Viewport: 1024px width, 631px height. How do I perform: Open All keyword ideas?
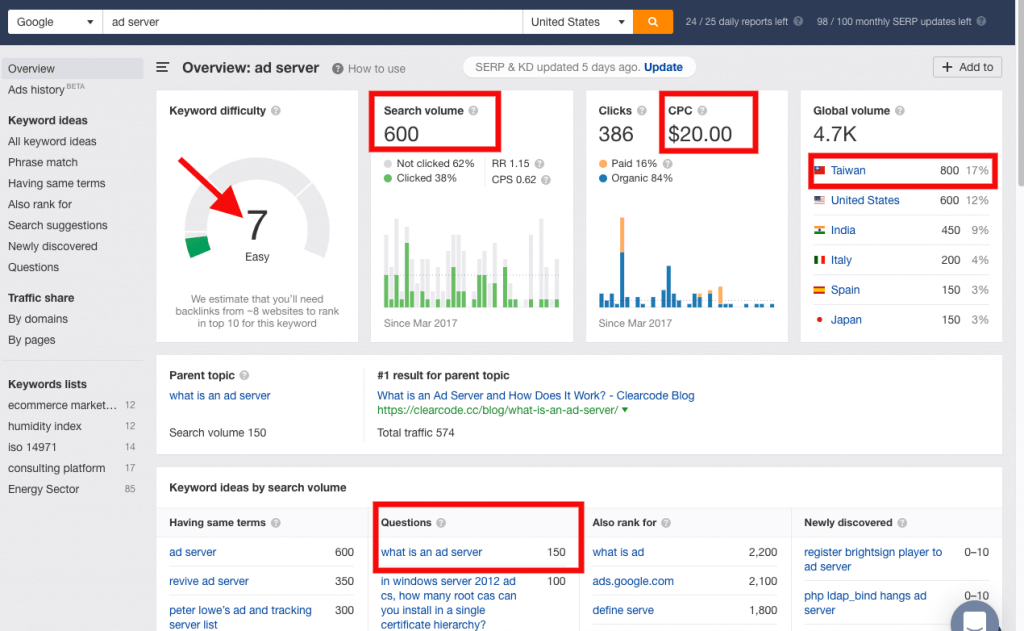pos(52,141)
